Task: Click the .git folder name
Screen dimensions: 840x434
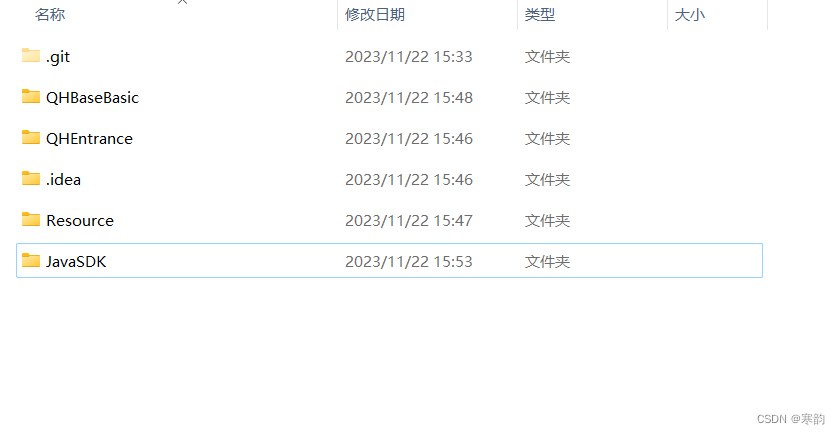Action: (58, 57)
